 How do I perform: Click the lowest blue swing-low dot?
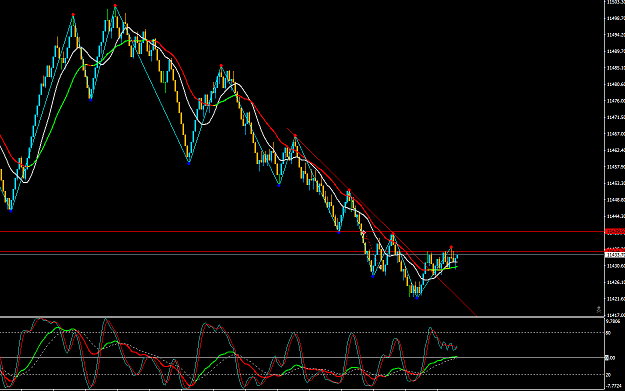coord(417,297)
